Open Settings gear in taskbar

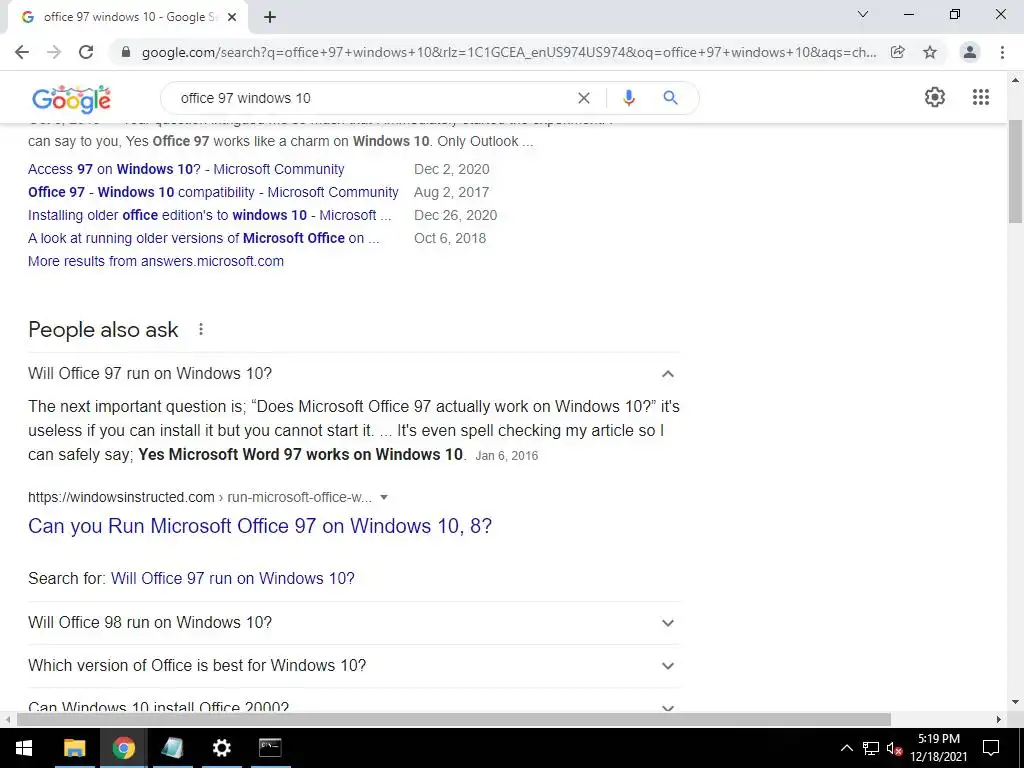pyautogui.click(x=221, y=748)
